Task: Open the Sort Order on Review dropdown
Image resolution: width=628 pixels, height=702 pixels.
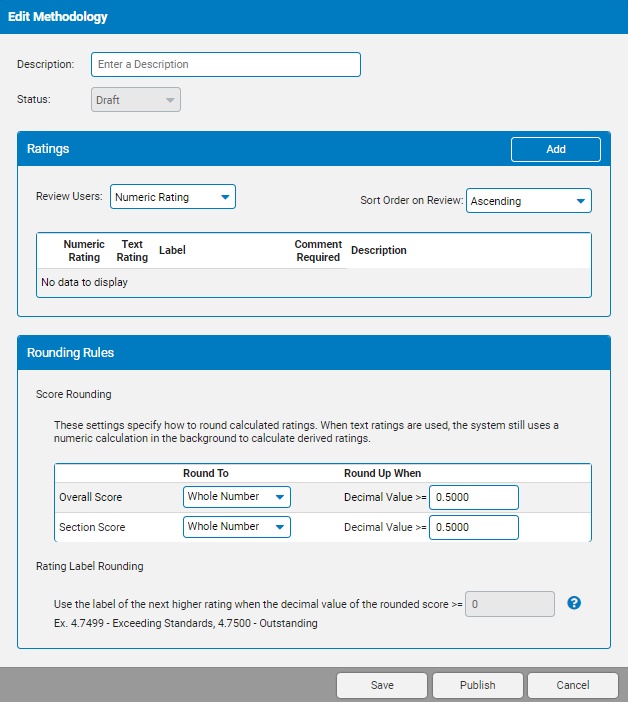Action: (529, 201)
